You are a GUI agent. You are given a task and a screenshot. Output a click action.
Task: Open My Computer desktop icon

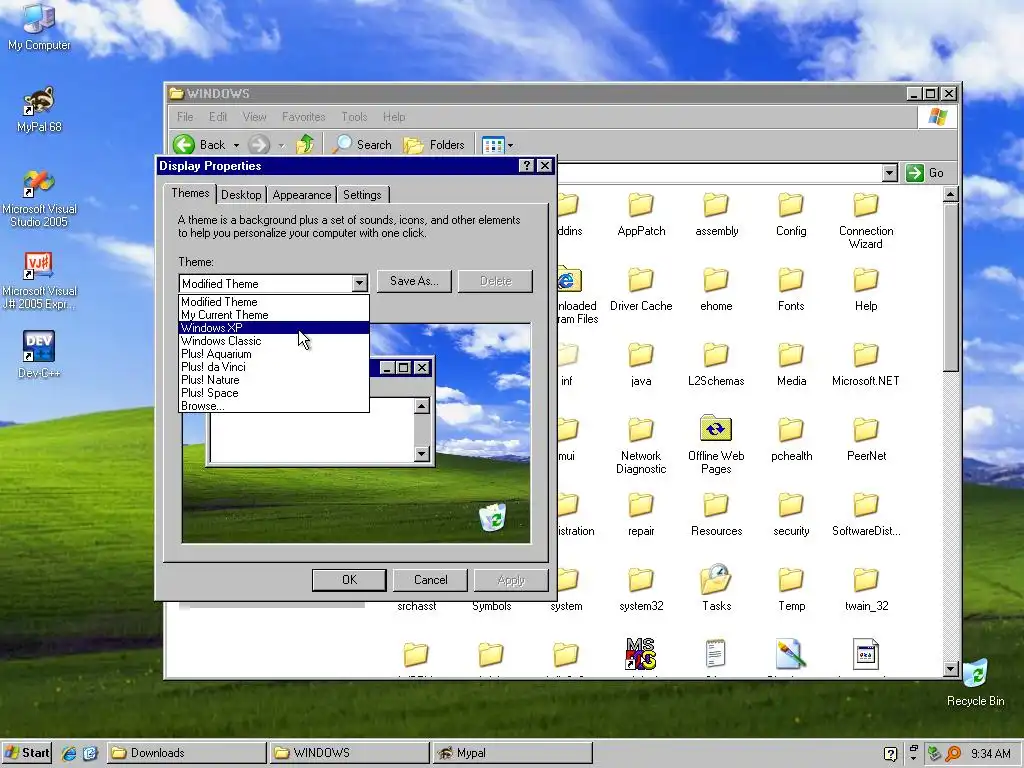[39, 26]
